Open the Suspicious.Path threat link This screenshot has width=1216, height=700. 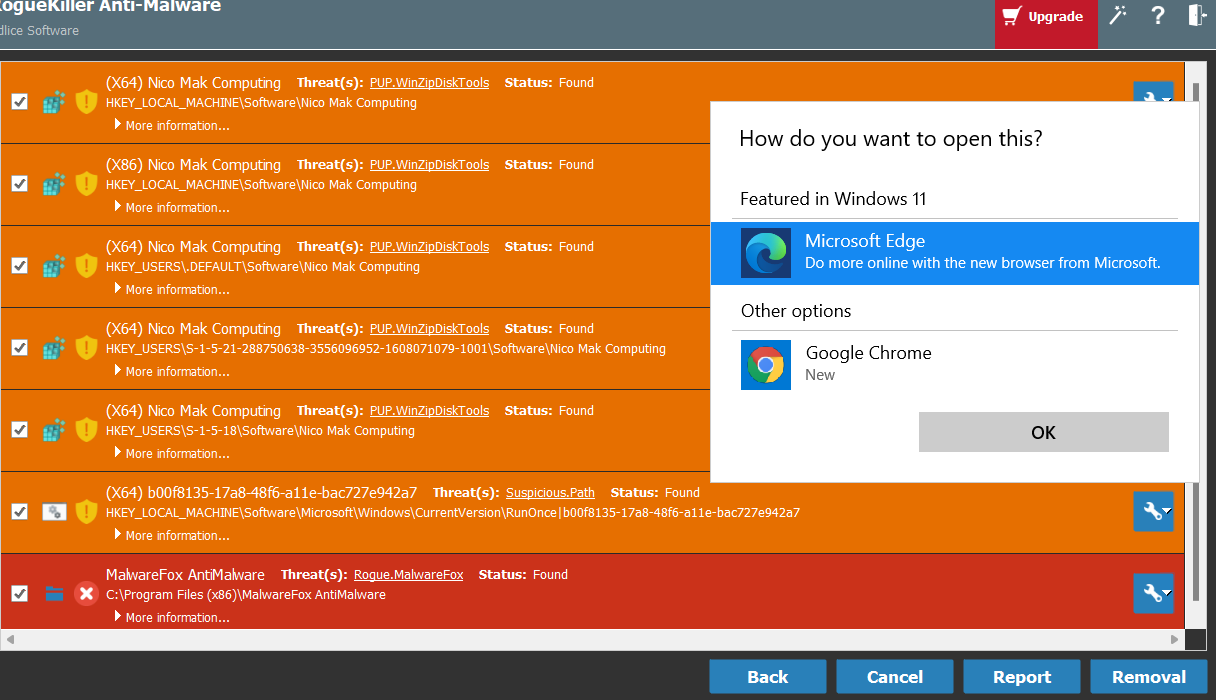point(550,493)
